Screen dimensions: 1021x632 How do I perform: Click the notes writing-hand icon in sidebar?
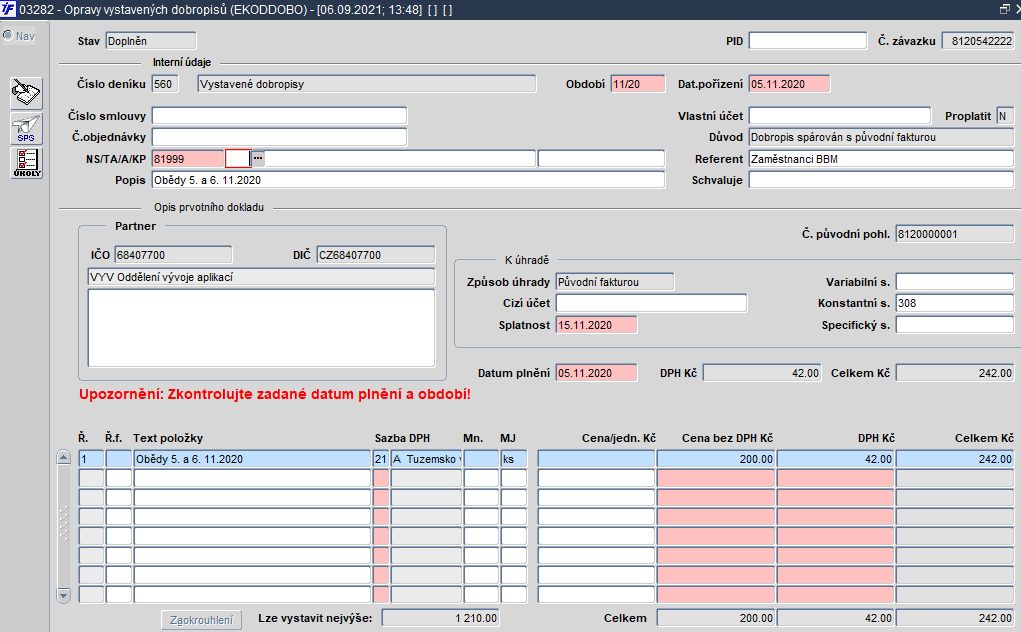(26, 94)
